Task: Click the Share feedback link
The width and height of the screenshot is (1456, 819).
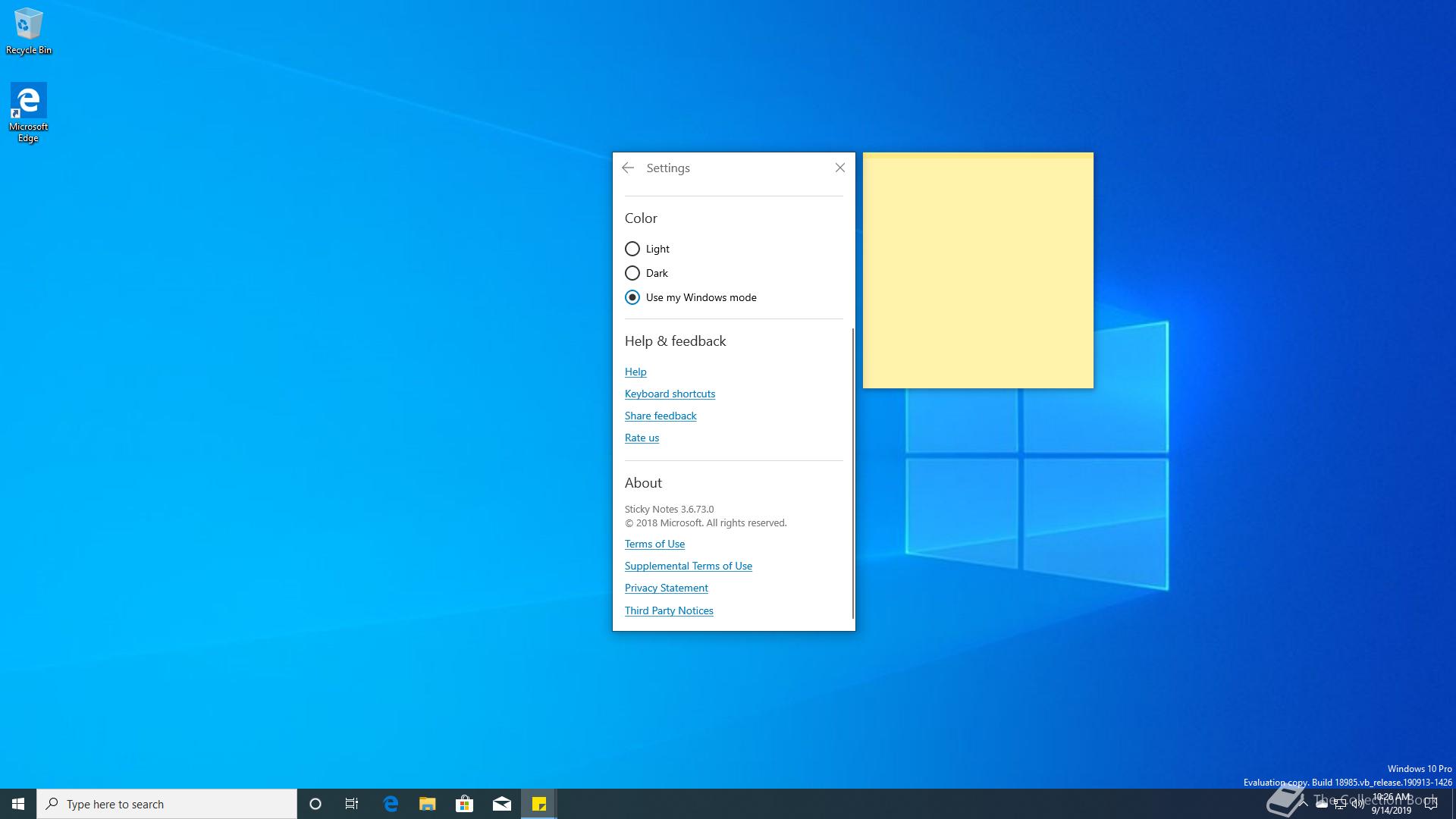Action: 661,416
